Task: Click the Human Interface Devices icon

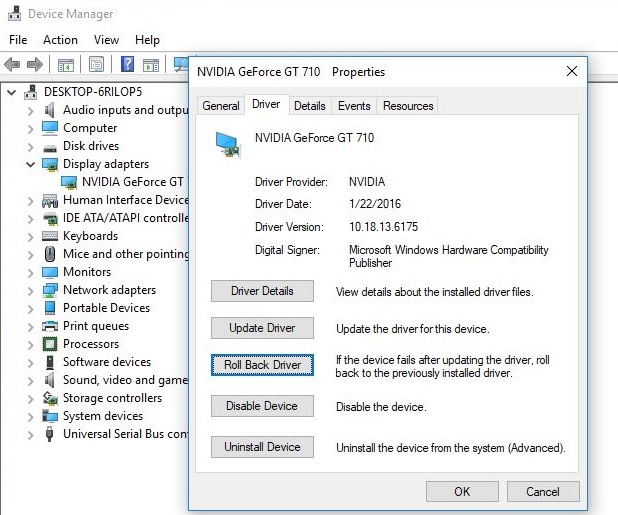Action: (x=50, y=201)
